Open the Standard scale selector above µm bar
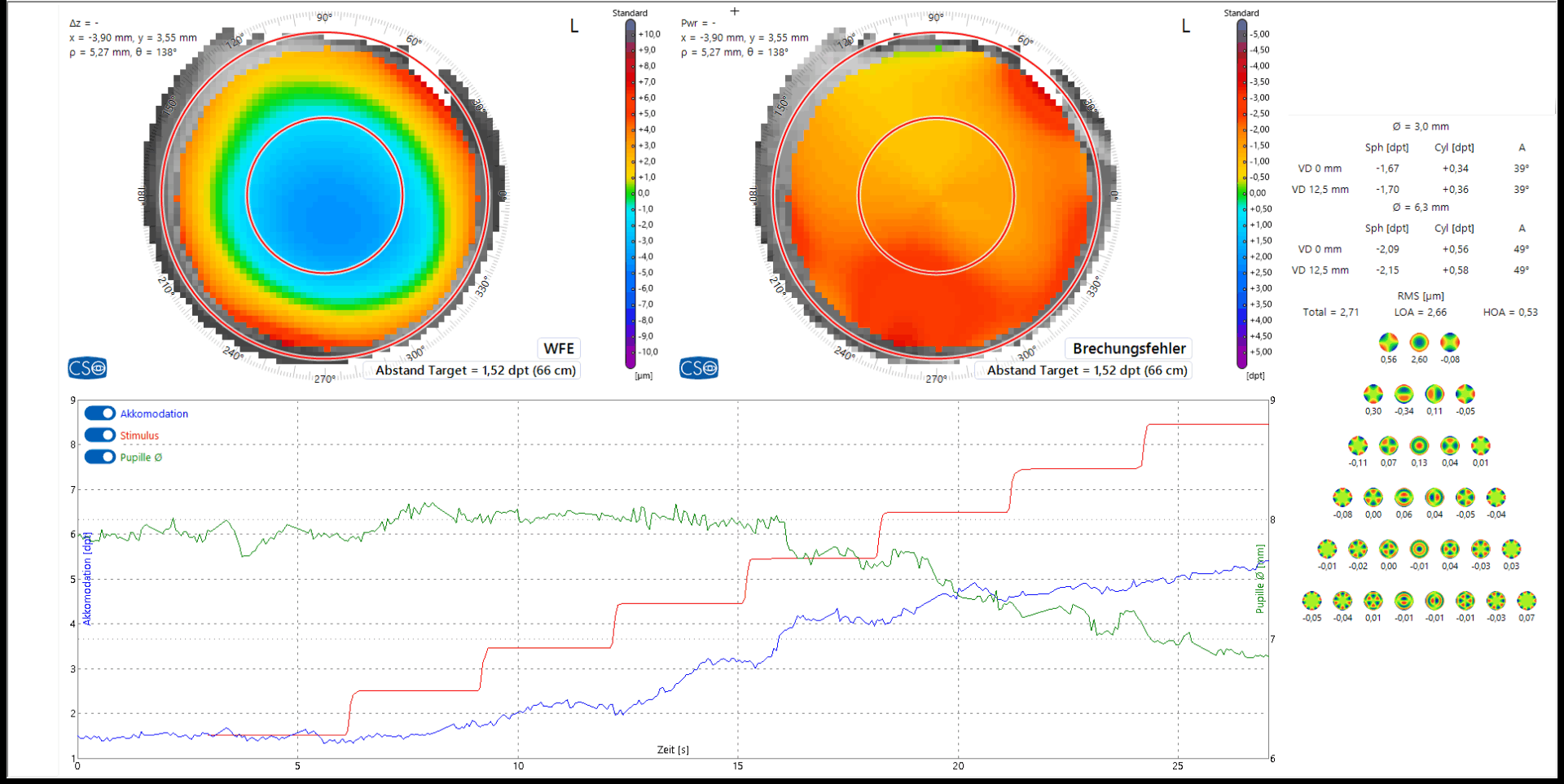 [630, 13]
